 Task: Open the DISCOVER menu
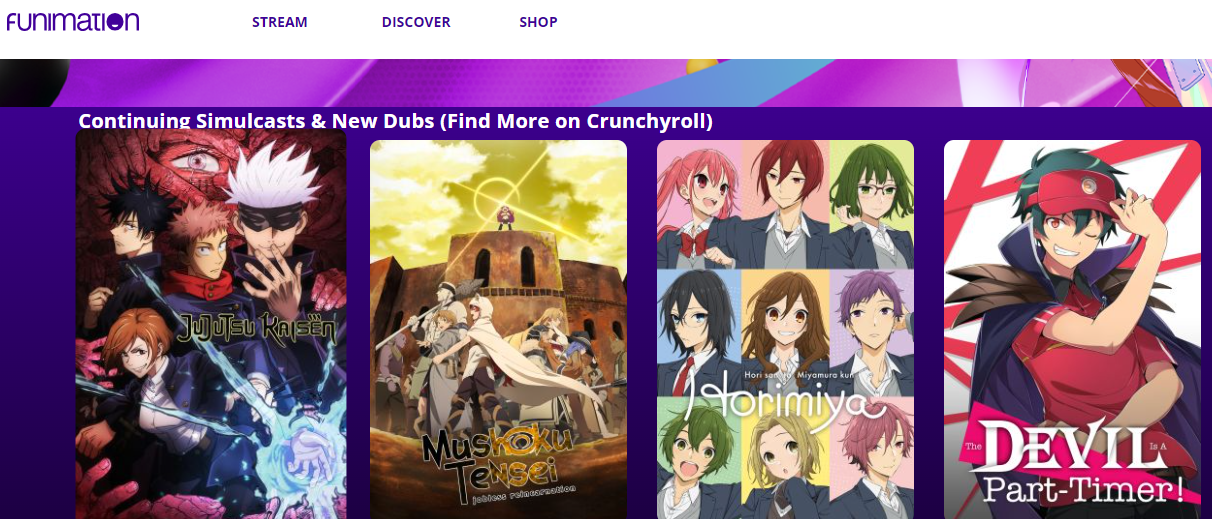pyautogui.click(x=416, y=22)
